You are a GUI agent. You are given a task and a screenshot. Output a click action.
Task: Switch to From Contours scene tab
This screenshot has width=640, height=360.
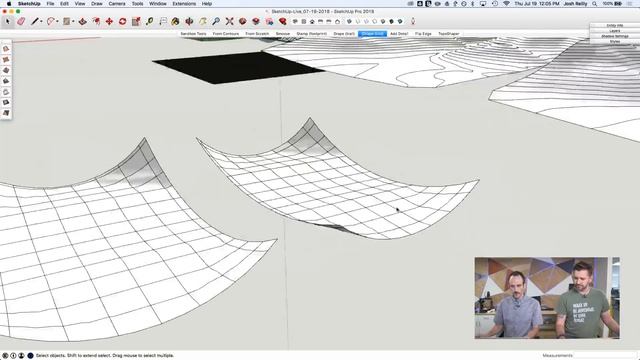[x=226, y=33]
